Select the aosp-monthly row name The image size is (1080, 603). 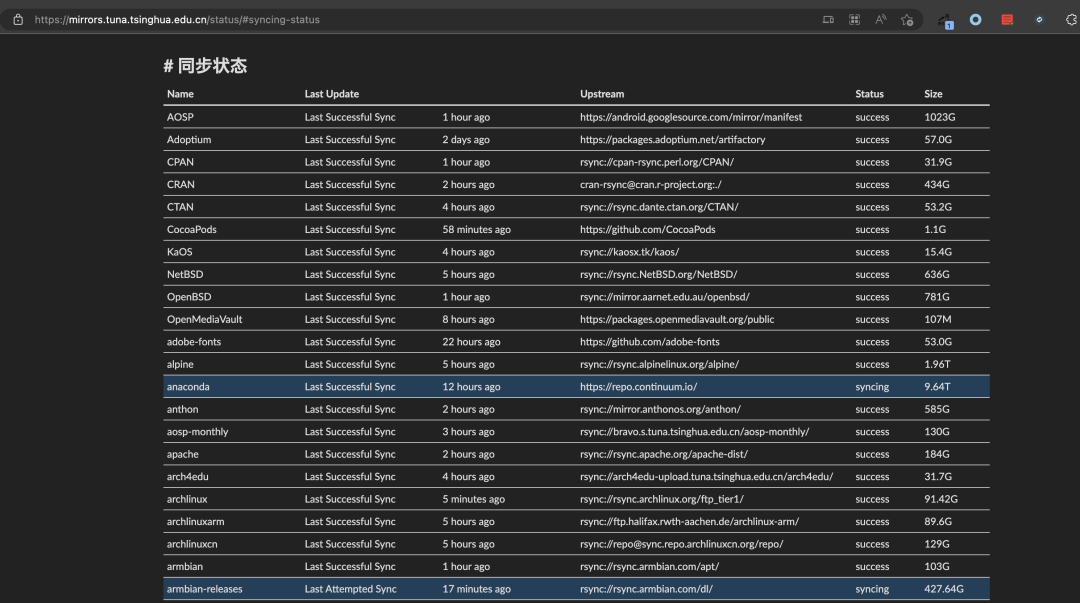pyautogui.click(x=197, y=431)
